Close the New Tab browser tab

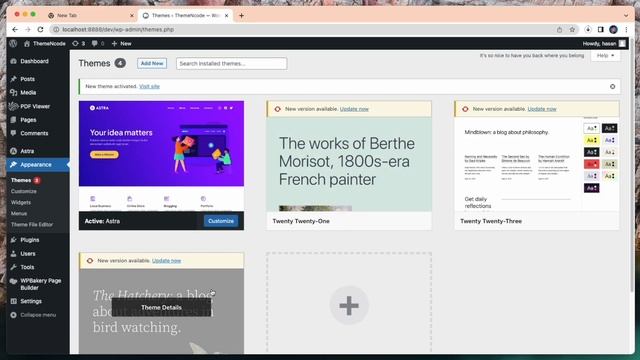(131, 16)
